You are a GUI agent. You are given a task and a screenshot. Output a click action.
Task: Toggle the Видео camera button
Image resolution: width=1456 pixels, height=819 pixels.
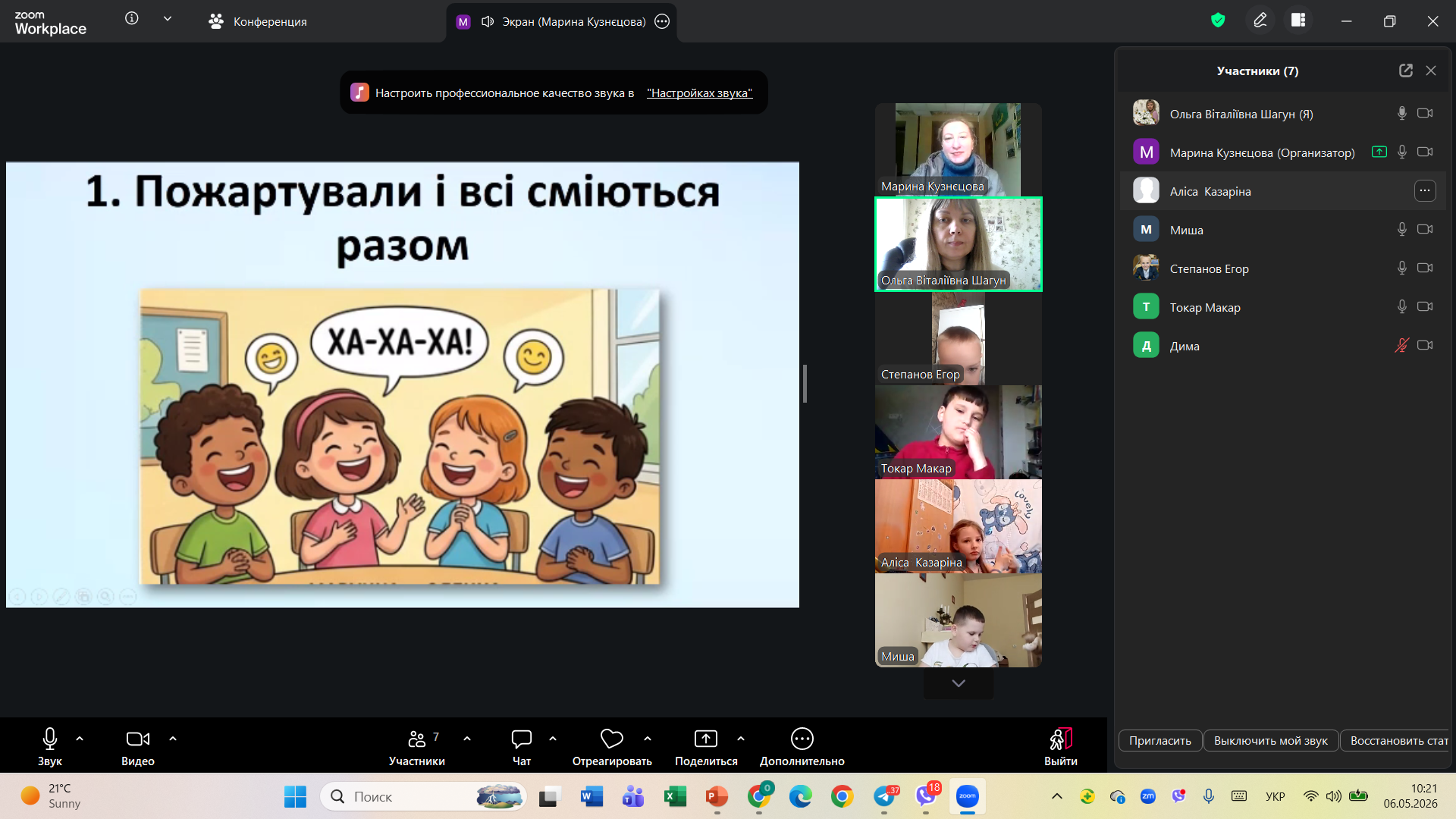tap(138, 739)
